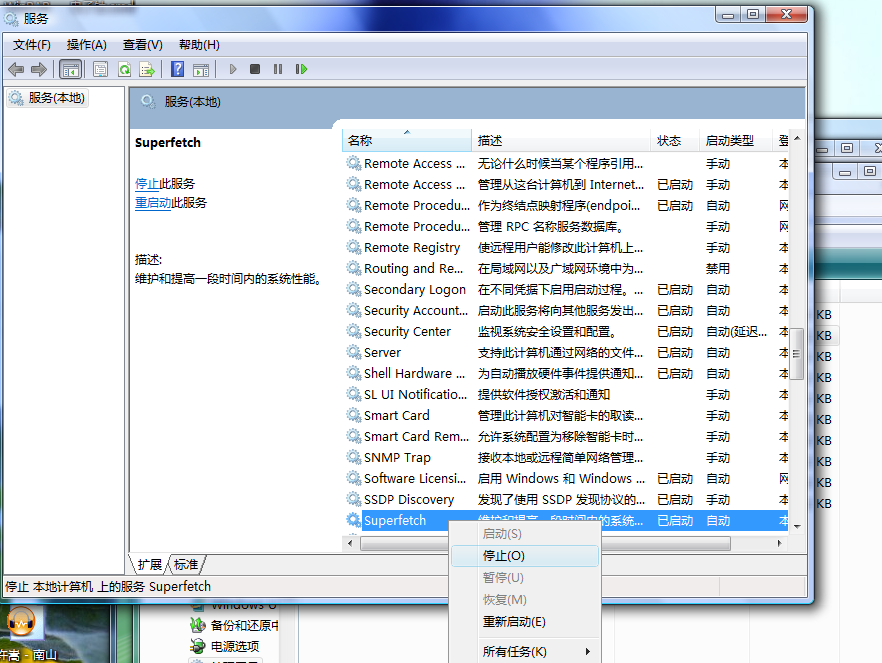Click 自动(延迟... startup type of Security Center
The width and height of the screenshot is (882, 663).
coord(736,332)
